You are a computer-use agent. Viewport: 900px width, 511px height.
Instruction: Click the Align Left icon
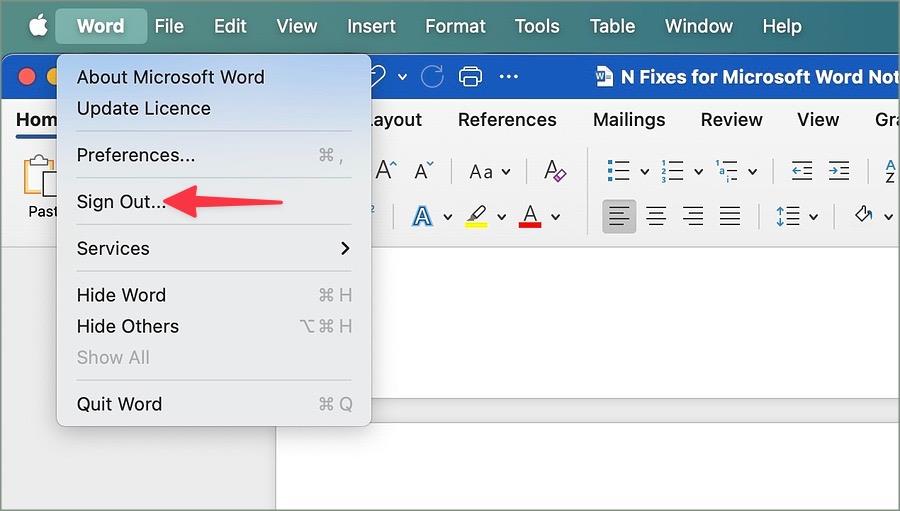coord(619,216)
